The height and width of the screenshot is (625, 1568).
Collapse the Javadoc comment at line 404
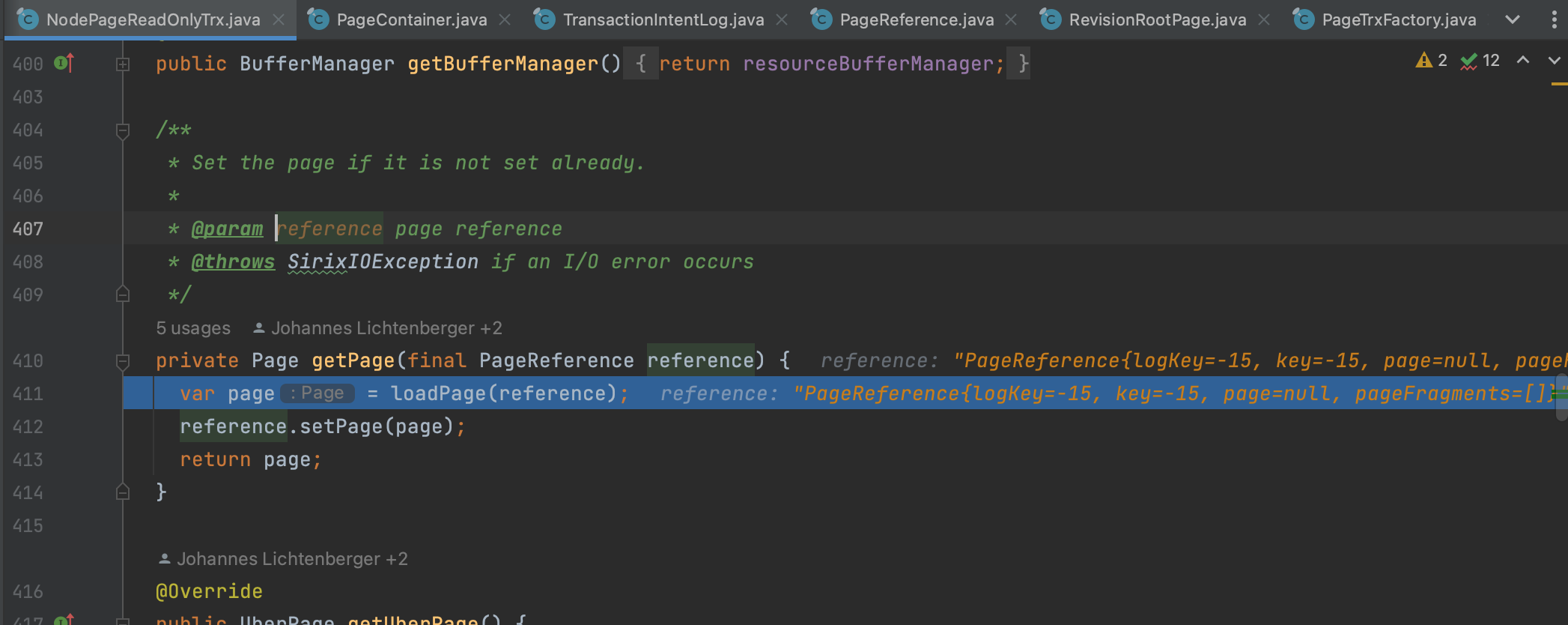pos(123,131)
